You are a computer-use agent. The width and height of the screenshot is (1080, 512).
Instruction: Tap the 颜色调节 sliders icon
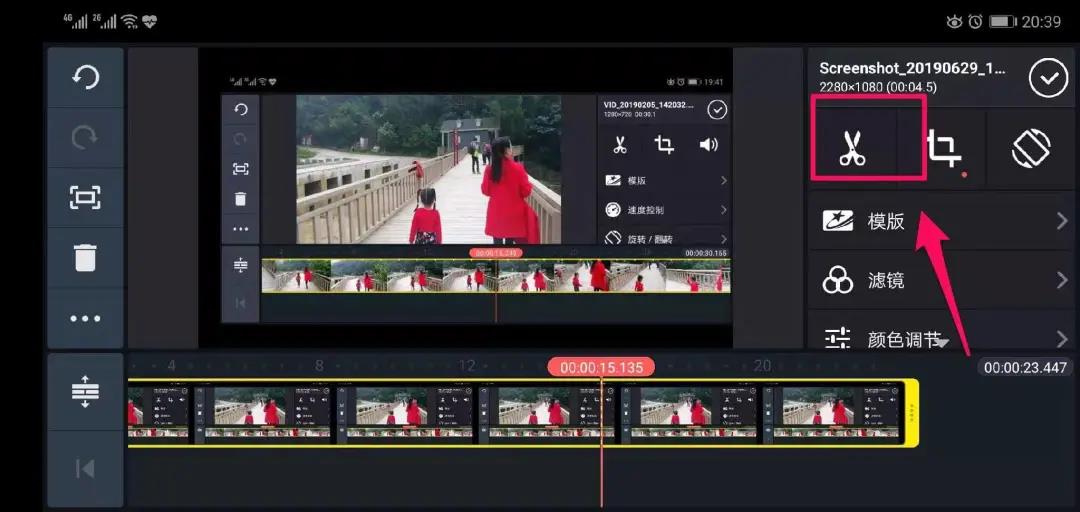pyautogui.click(x=838, y=339)
